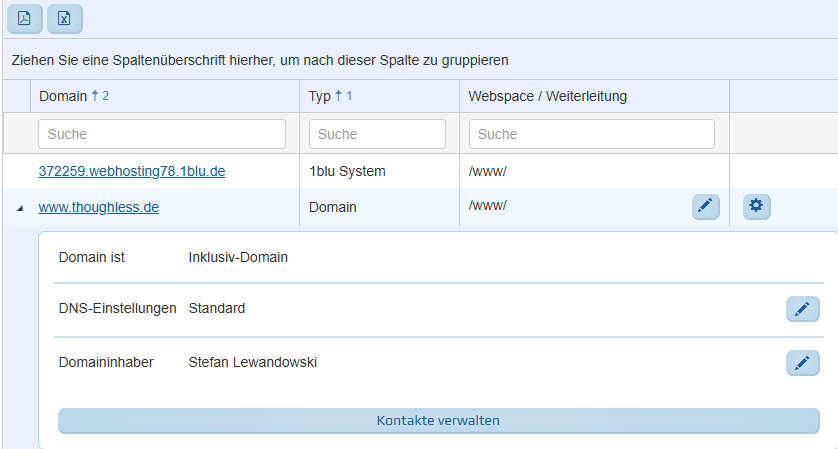Click the Stefan Lewandowski owner name
Viewport: 838px width, 449px height.
(x=252, y=362)
